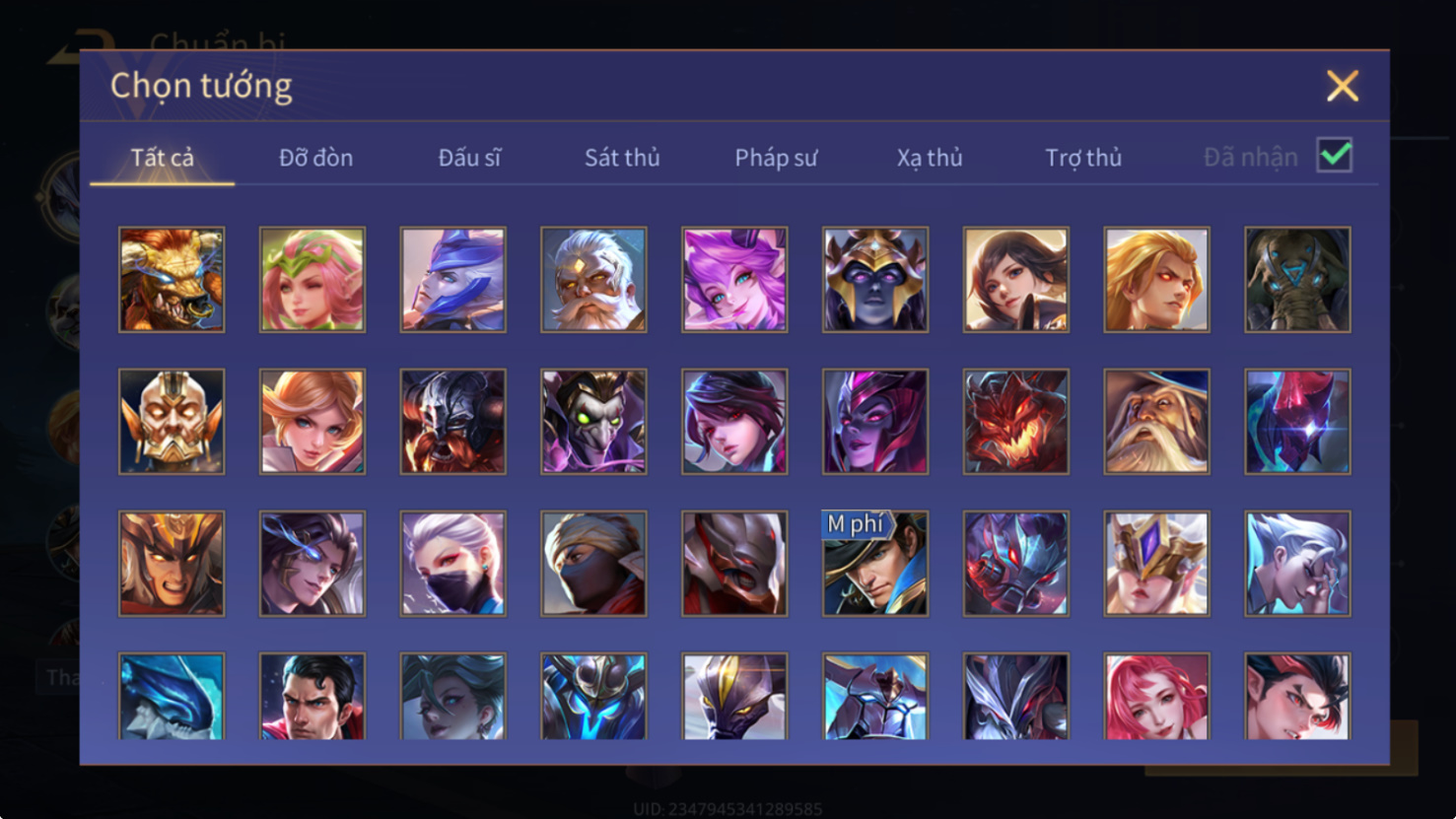This screenshot has height=819, width=1456.
Task: Choose the elephant-masked hero portrait
Action: [1297, 280]
